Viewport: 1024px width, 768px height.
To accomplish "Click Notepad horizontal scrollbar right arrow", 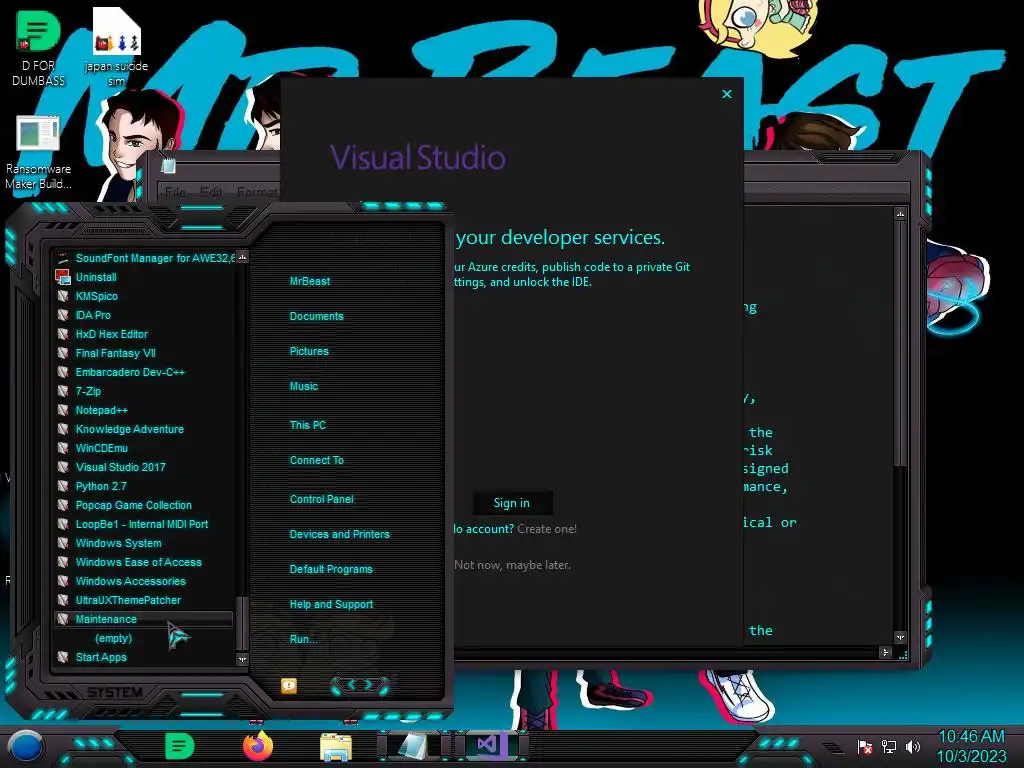I will point(886,652).
